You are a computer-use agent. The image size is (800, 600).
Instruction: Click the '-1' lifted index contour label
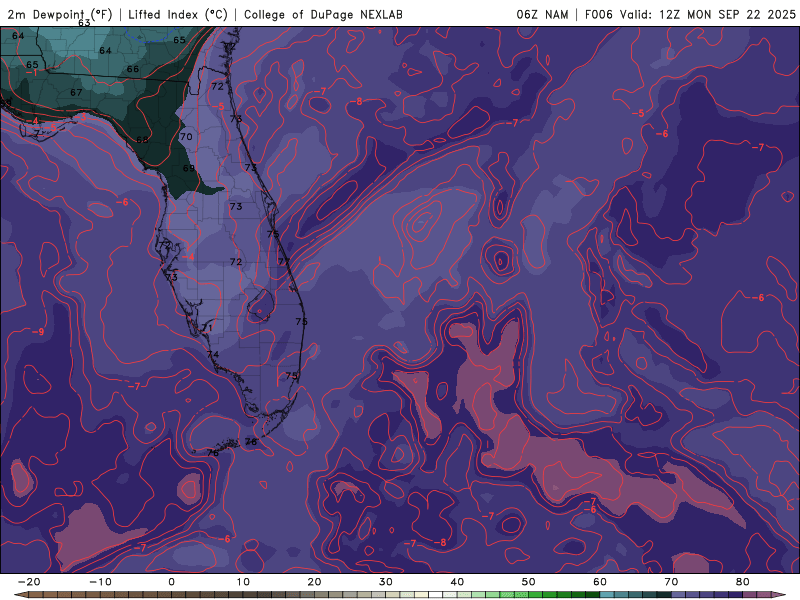32,73
